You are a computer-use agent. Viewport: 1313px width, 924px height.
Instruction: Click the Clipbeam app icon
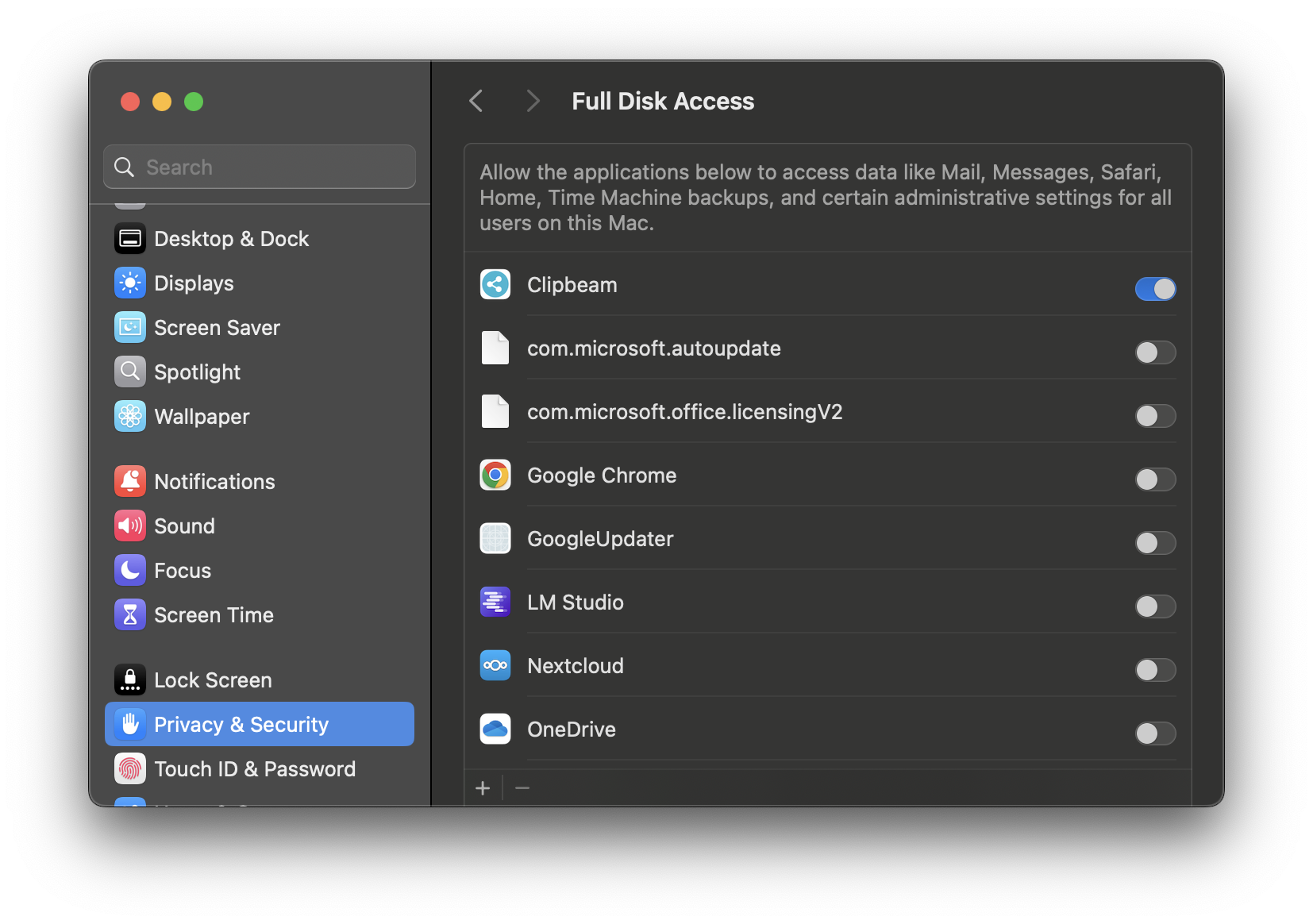point(495,284)
